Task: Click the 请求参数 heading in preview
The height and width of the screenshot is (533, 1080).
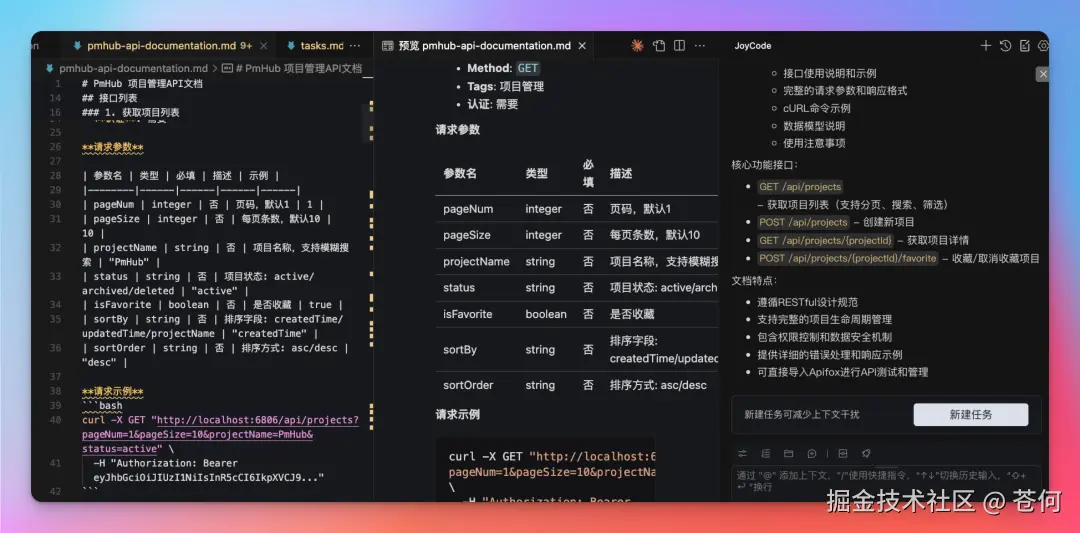Action: (457, 129)
